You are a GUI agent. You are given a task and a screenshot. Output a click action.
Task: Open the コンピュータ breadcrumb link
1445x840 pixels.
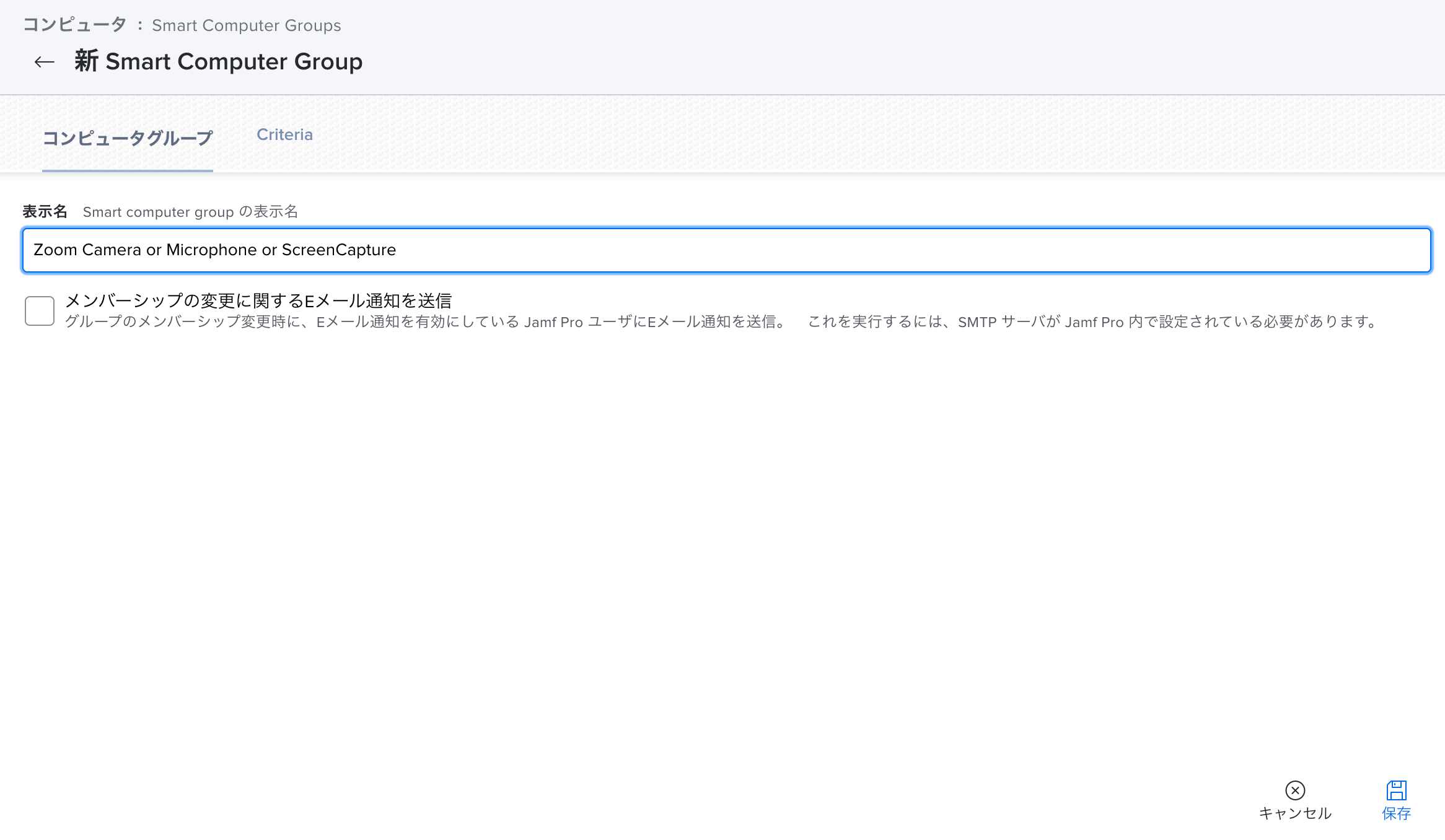(74, 25)
